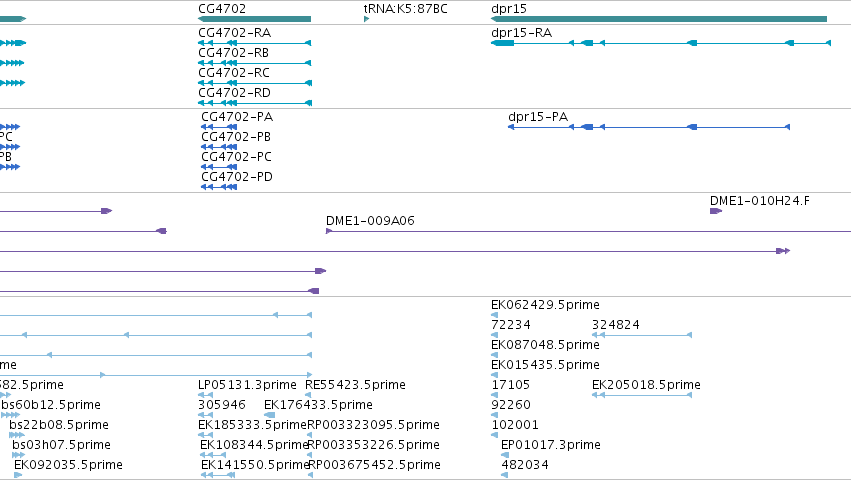Click the bs60b12.5prime label
Viewport: 851px width, 480px height.
pyautogui.click(x=51, y=405)
